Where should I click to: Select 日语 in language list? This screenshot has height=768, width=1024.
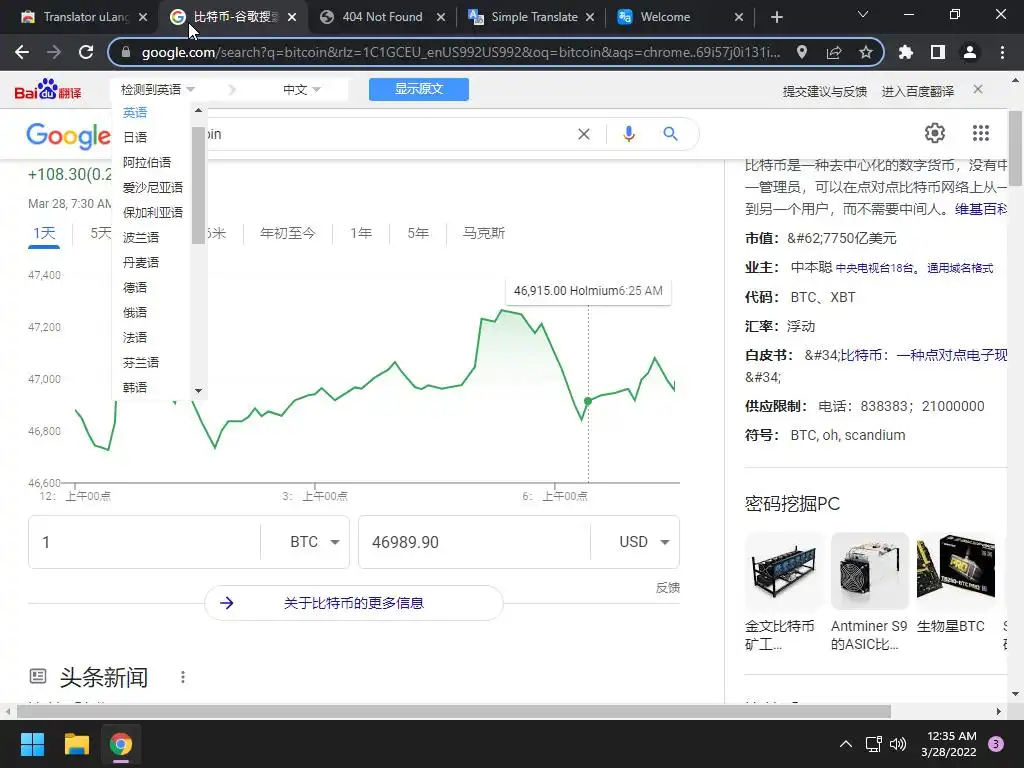coord(135,137)
